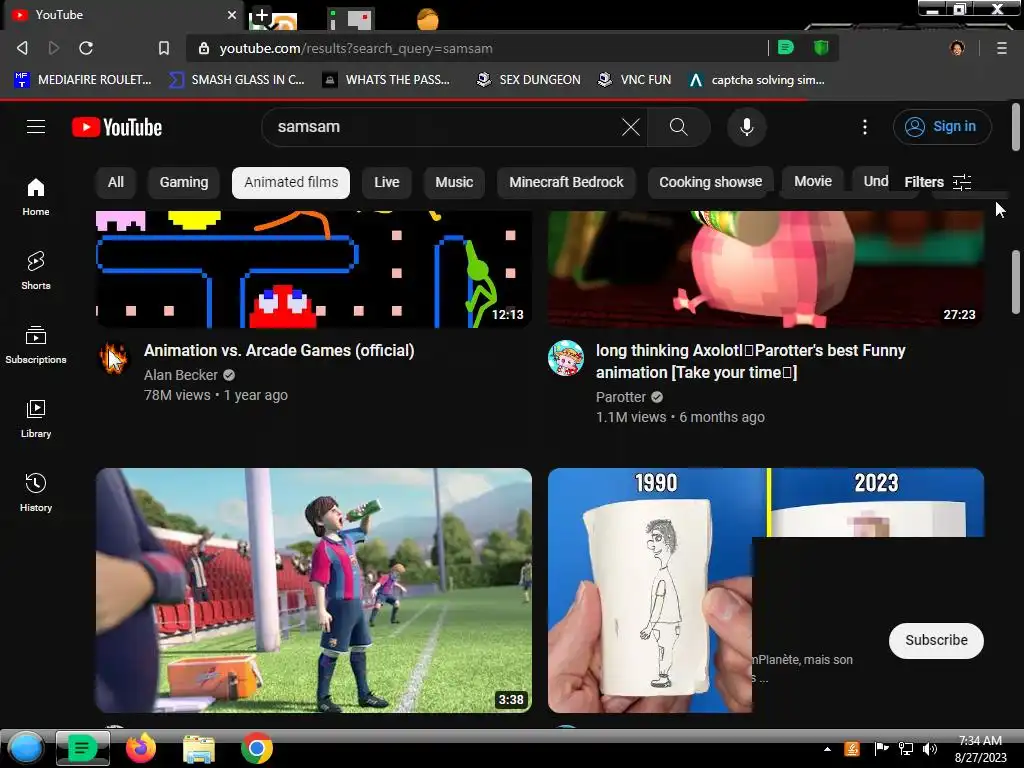Click the volume speaker tray icon
Screen dimensions: 1024x768
pos(929,749)
